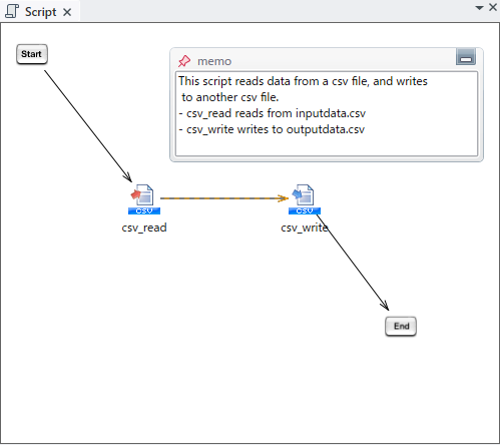The width and height of the screenshot is (500, 445).
Task: Minimize the memo note
Action: tap(466, 57)
